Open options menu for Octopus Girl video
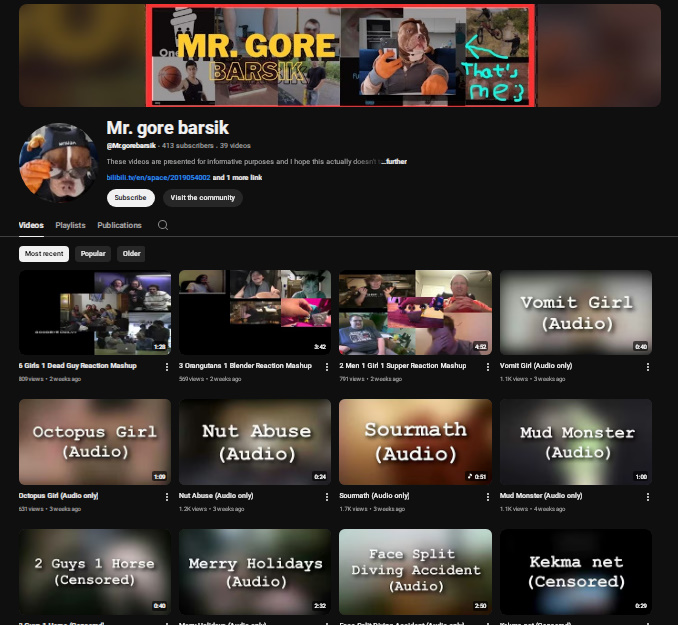Screen dimensions: 678x625 coord(167,496)
